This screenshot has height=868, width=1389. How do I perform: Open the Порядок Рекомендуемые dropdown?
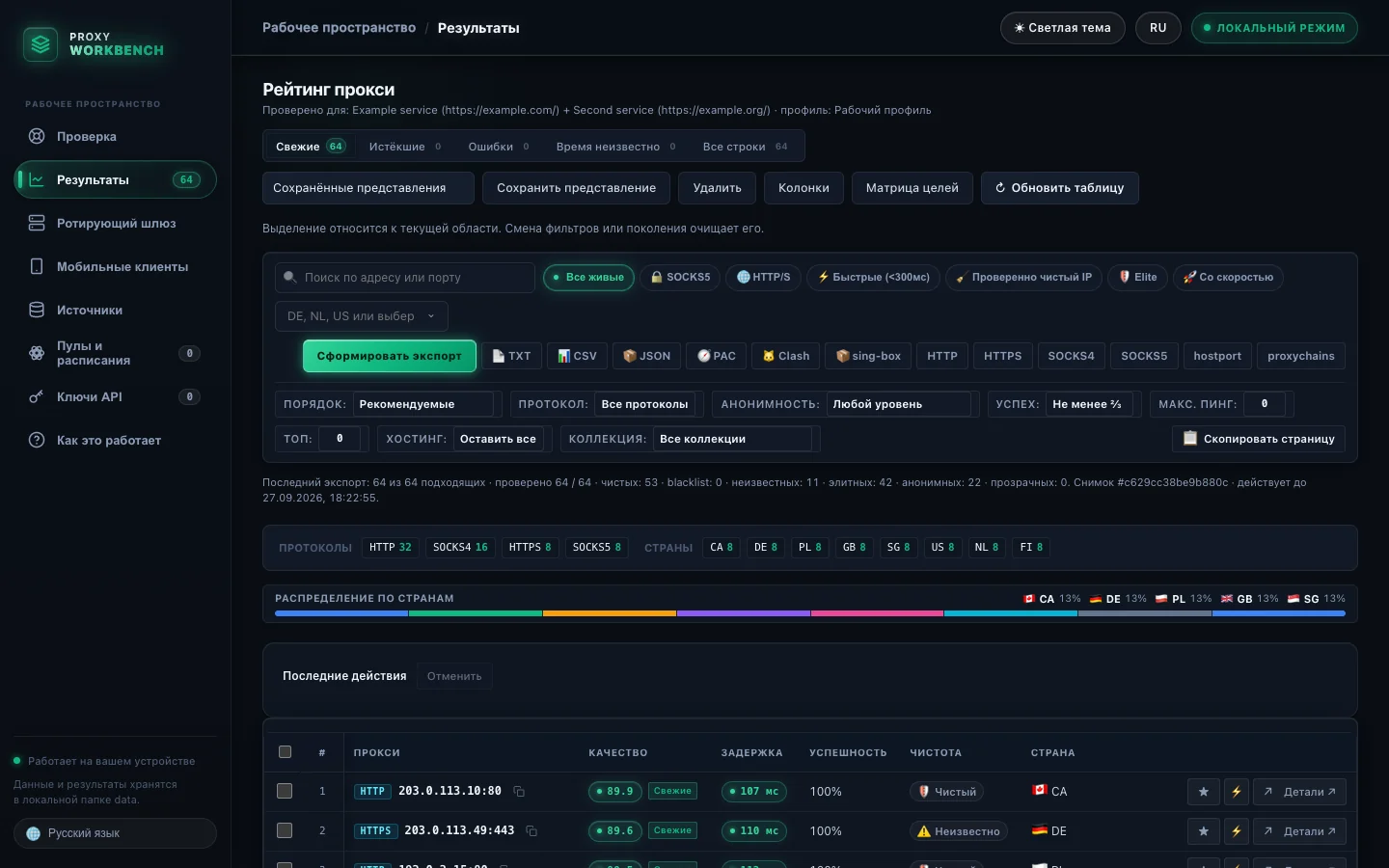click(x=424, y=404)
